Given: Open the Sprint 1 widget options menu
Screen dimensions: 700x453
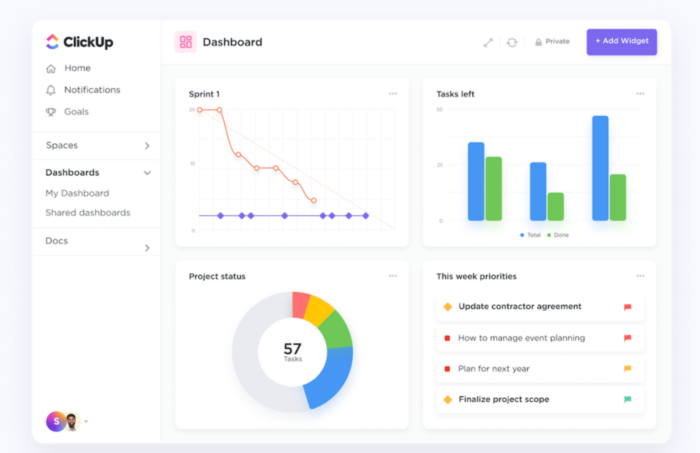Looking at the screenshot, I should (x=393, y=94).
